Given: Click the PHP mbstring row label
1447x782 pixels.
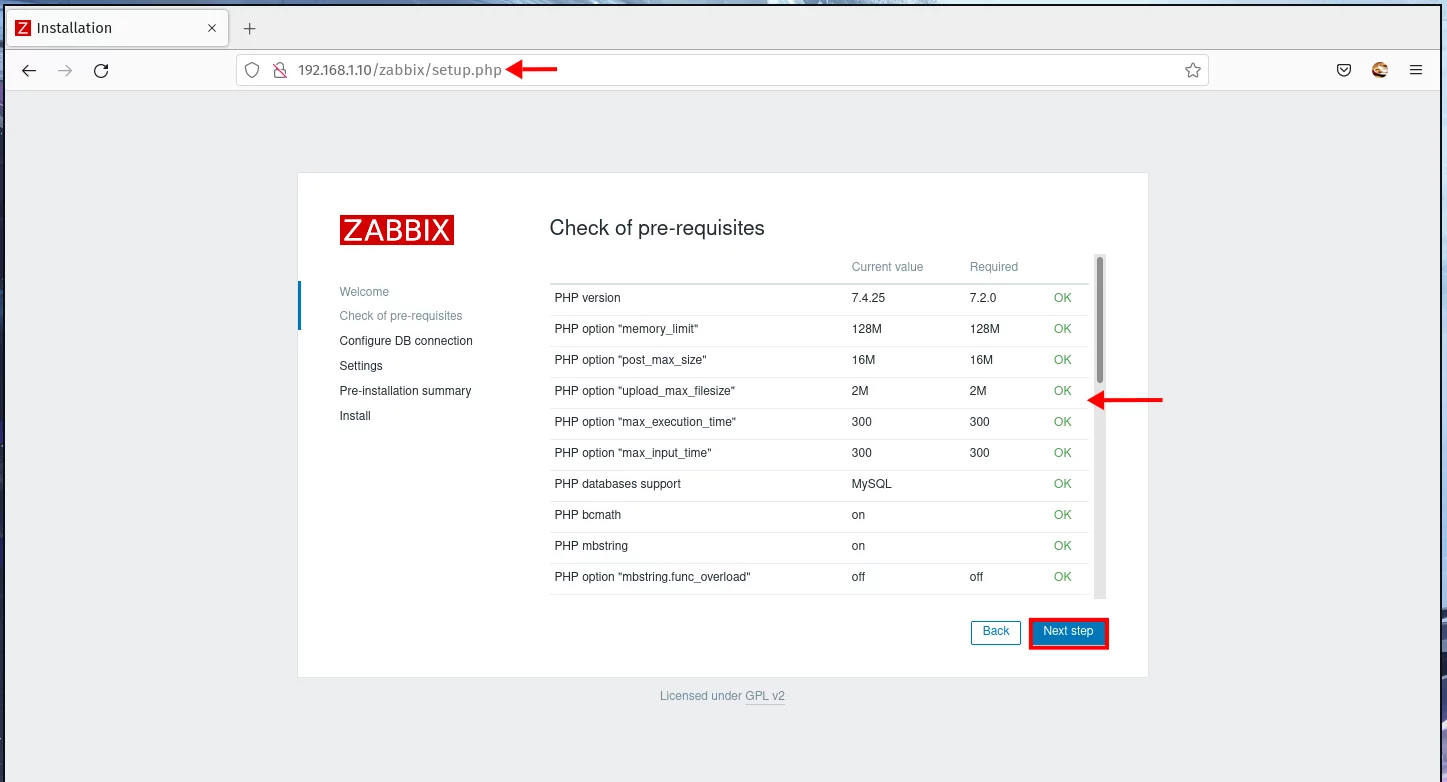Looking at the screenshot, I should (591, 546).
